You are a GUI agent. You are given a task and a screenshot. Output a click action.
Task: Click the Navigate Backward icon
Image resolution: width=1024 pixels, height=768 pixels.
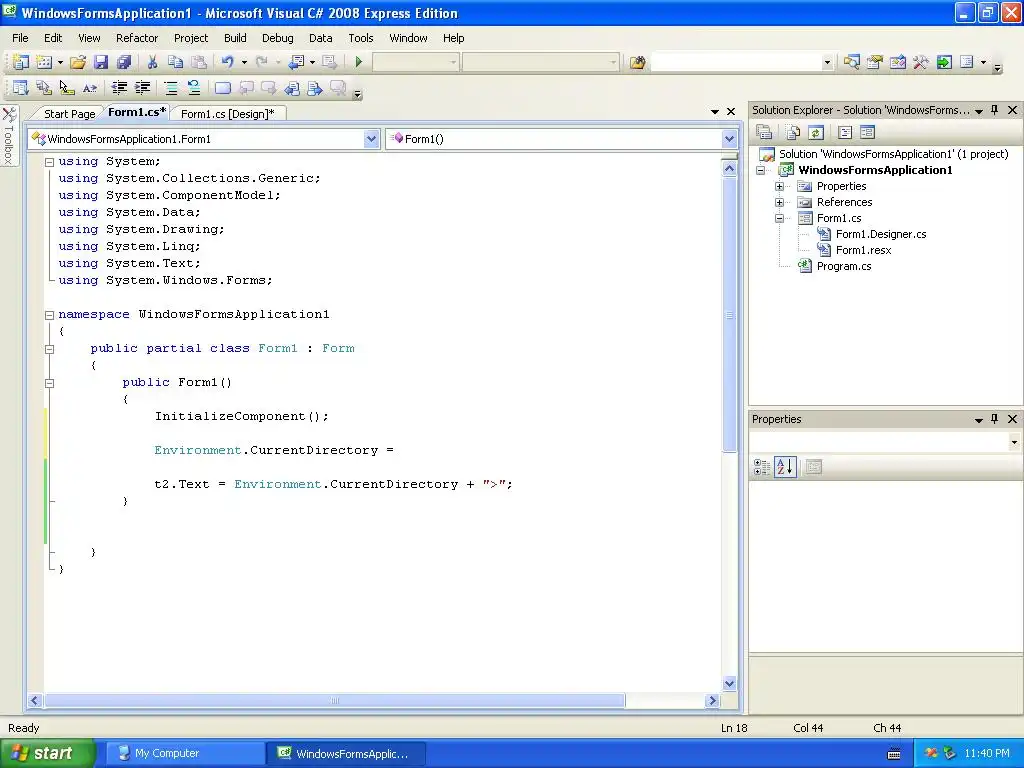point(296,62)
